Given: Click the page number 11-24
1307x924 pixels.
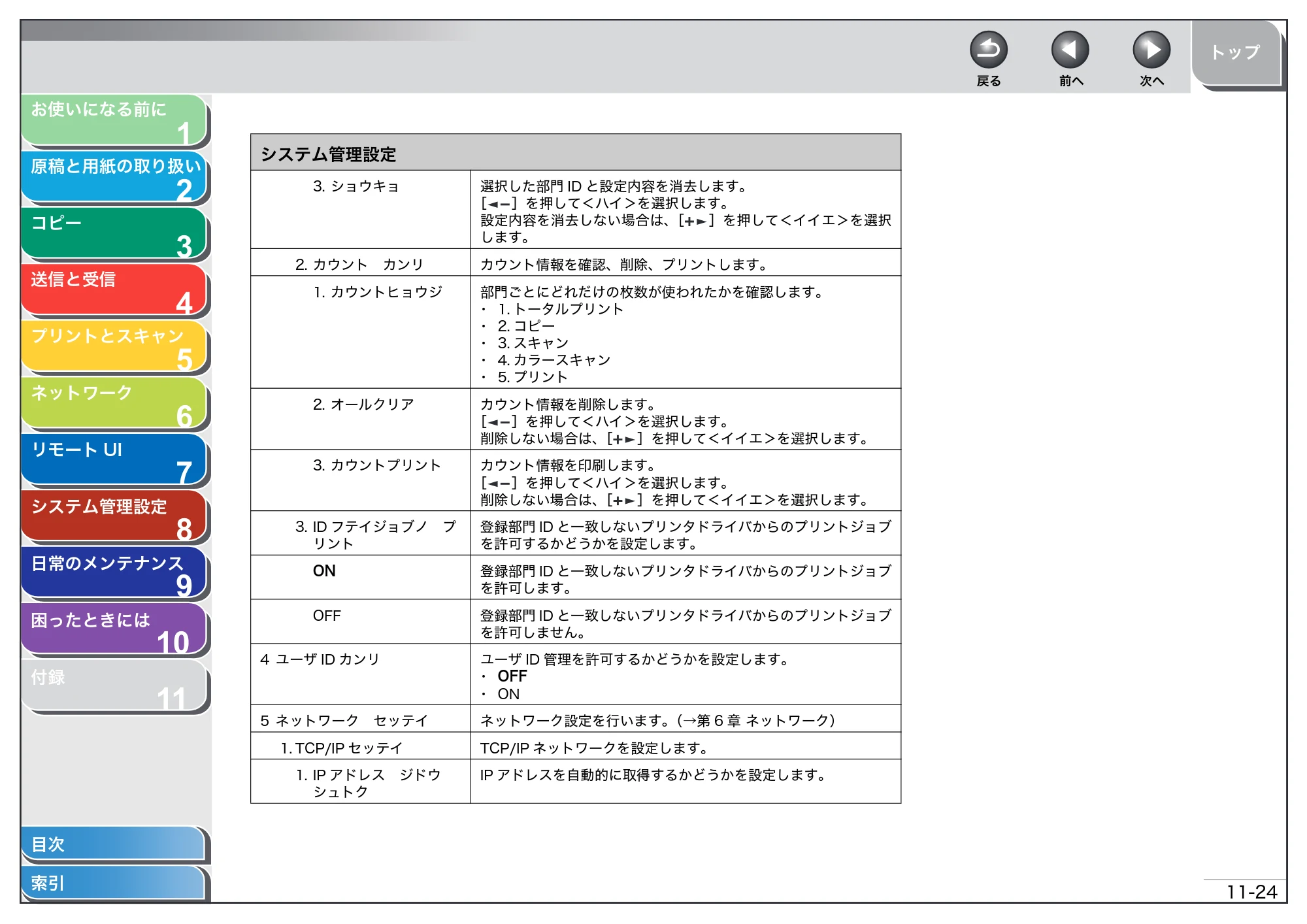Looking at the screenshot, I should point(1251,891).
